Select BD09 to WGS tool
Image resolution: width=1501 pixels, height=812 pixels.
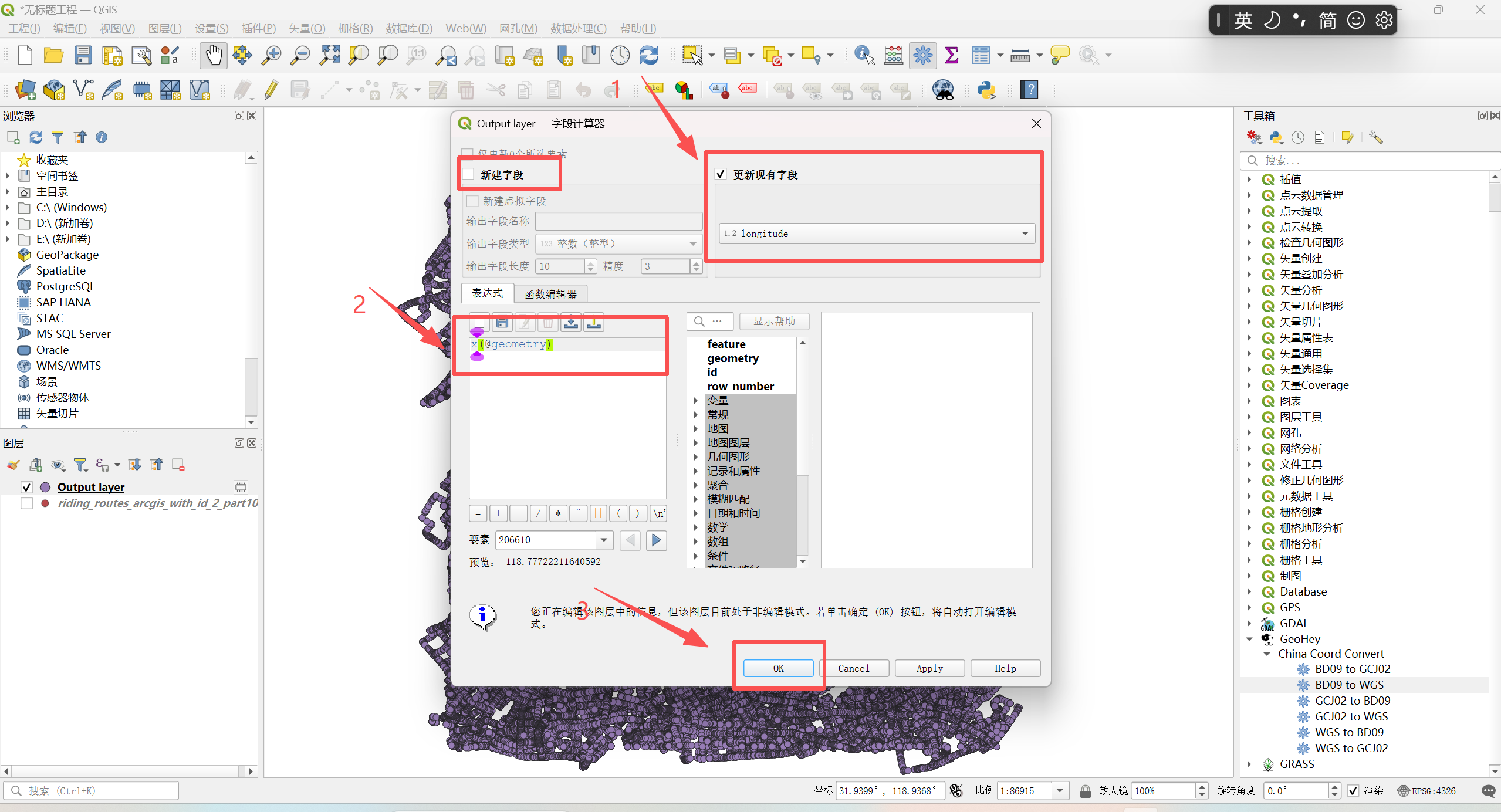tap(1349, 685)
